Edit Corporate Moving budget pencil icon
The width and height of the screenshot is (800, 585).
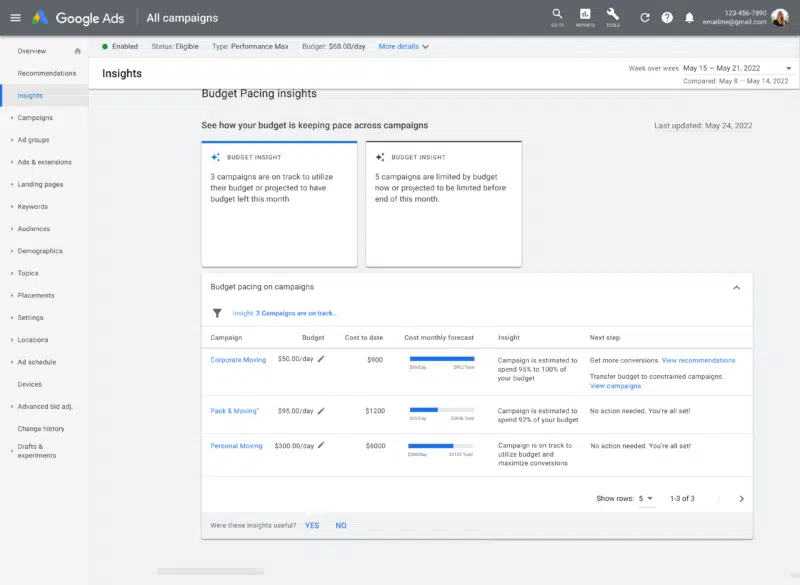(x=321, y=360)
